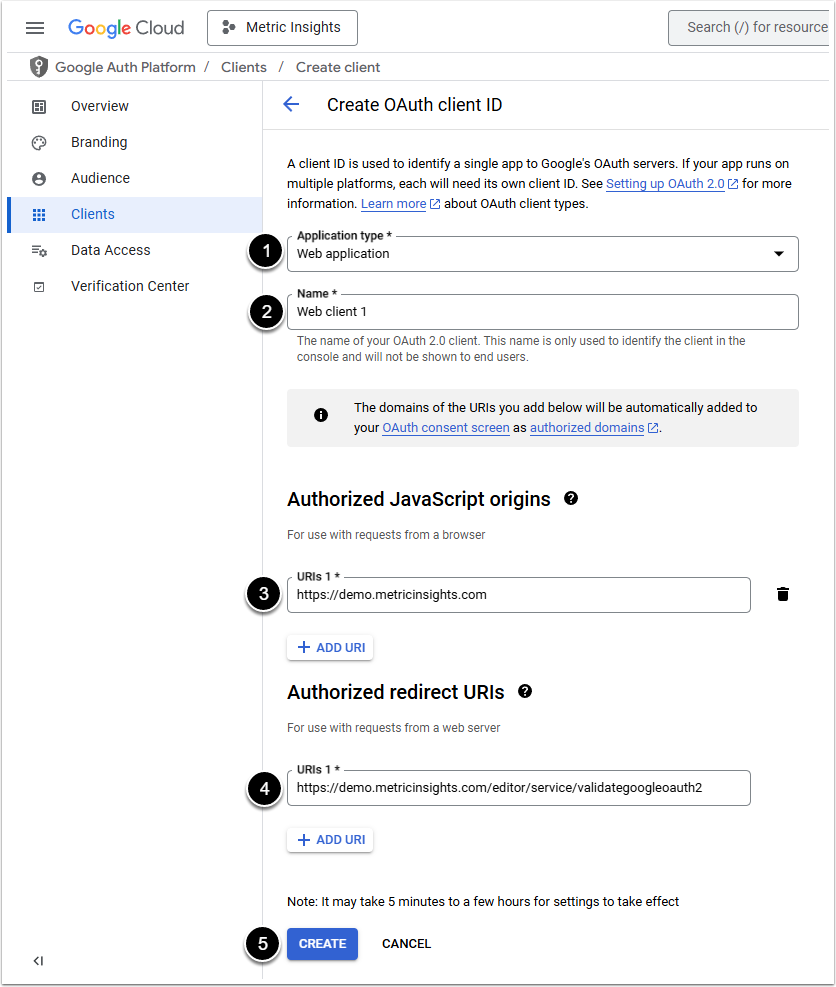Open the Metric Insights project selector
This screenshot has height=987, width=836.
pyautogui.click(x=282, y=28)
